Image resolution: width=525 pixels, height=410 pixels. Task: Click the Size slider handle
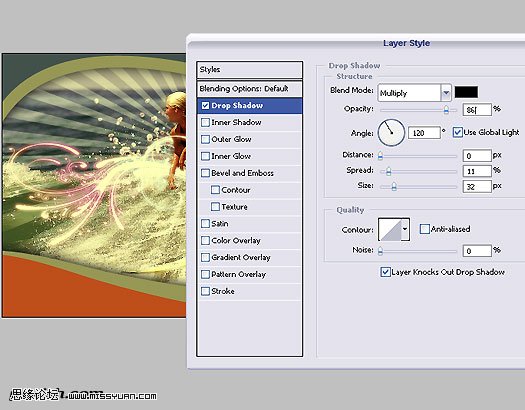click(x=394, y=186)
